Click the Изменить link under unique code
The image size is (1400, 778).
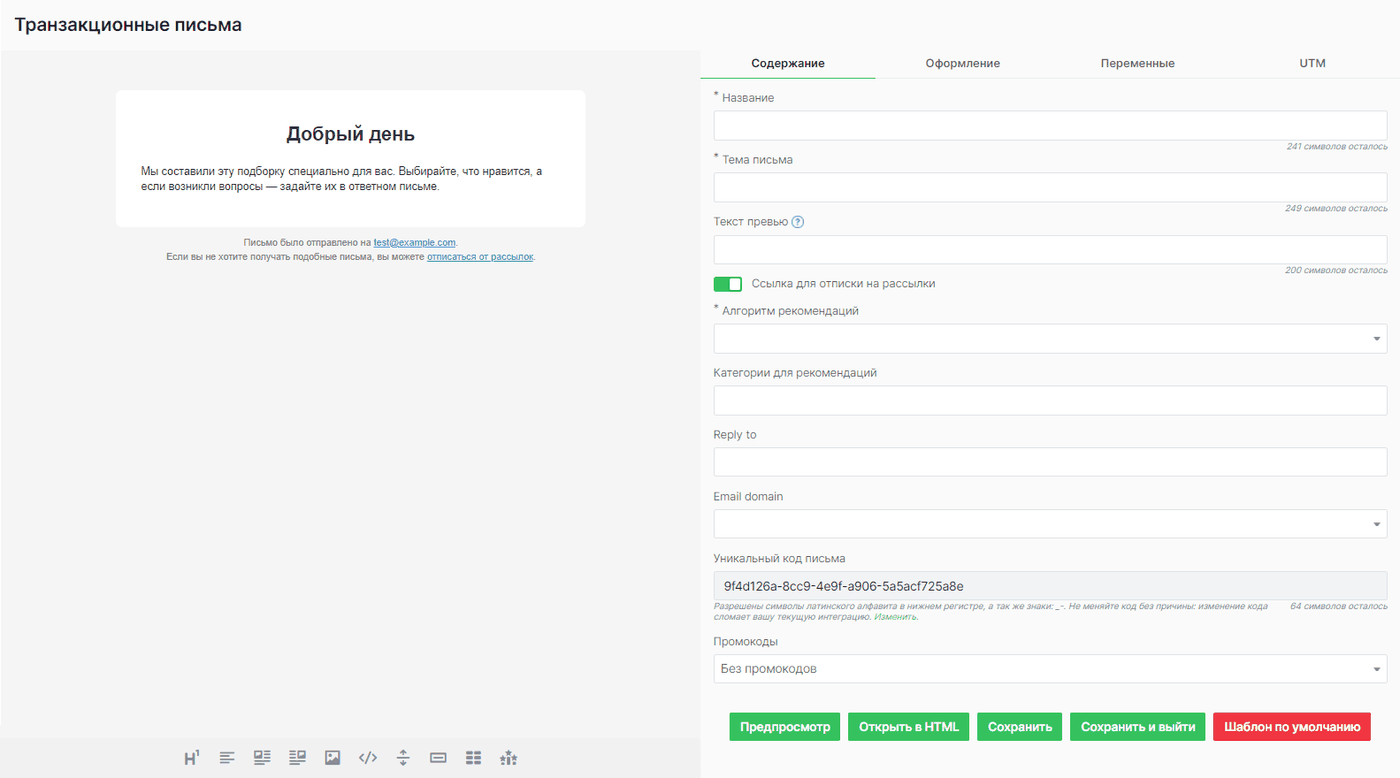tap(895, 617)
